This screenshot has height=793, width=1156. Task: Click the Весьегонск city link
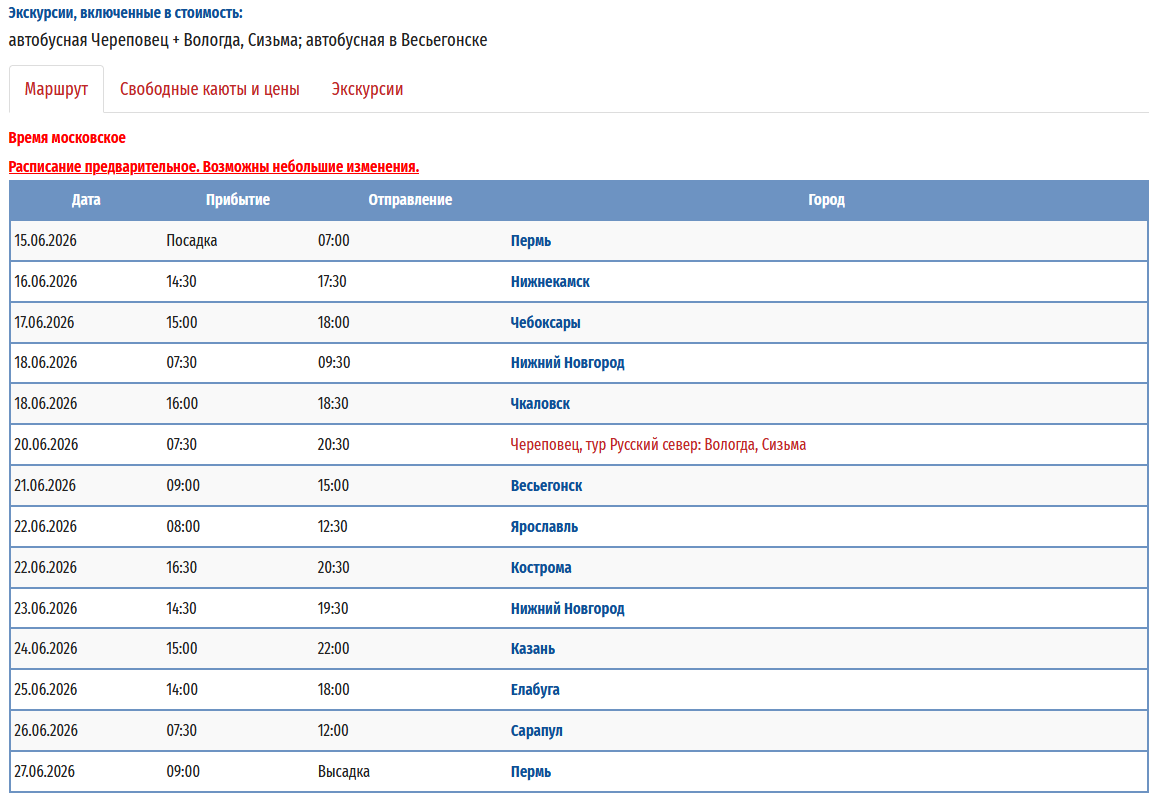[x=546, y=486]
